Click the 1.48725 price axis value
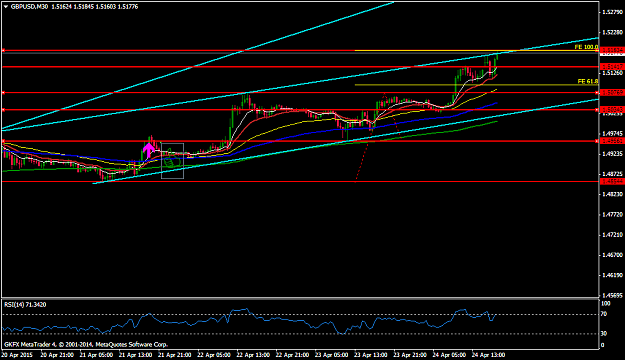The image size is (625, 360). click(x=613, y=174)
